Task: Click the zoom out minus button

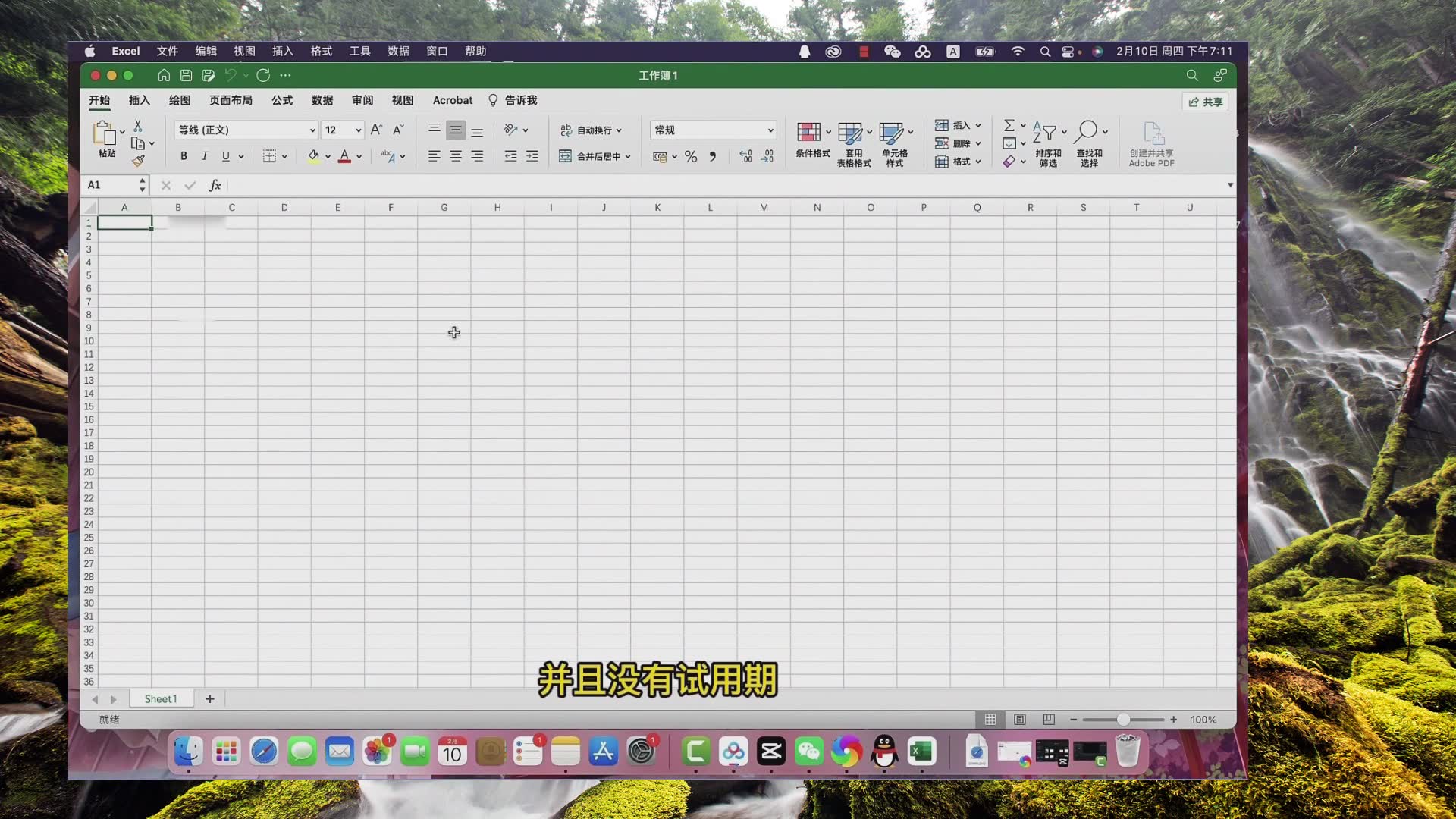Action: click(1073, 720)
